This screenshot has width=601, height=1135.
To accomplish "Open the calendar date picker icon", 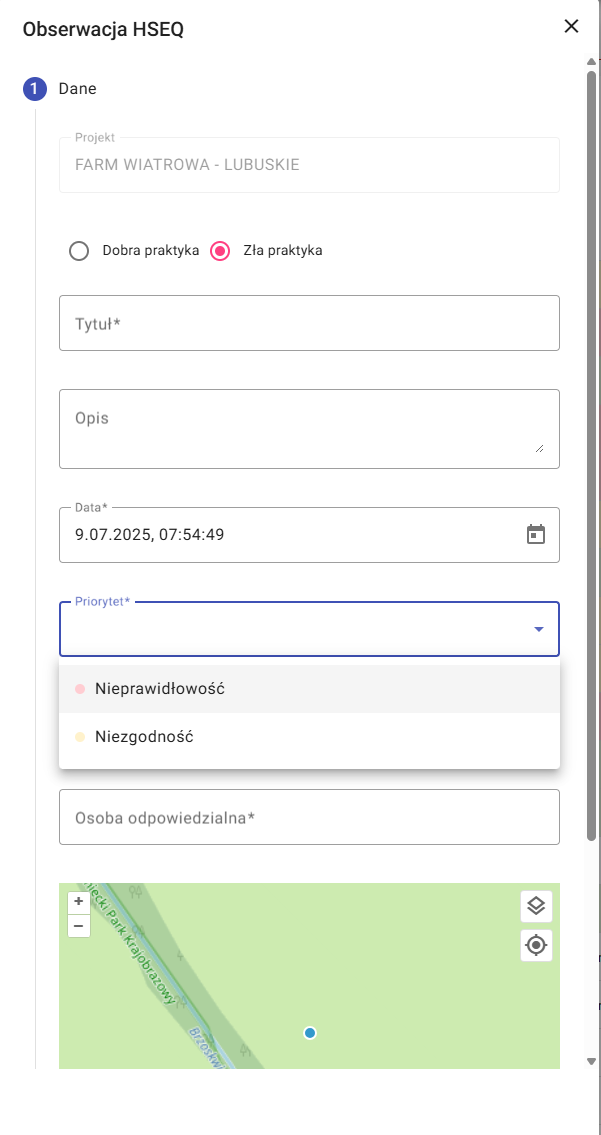I will [536, 534].
